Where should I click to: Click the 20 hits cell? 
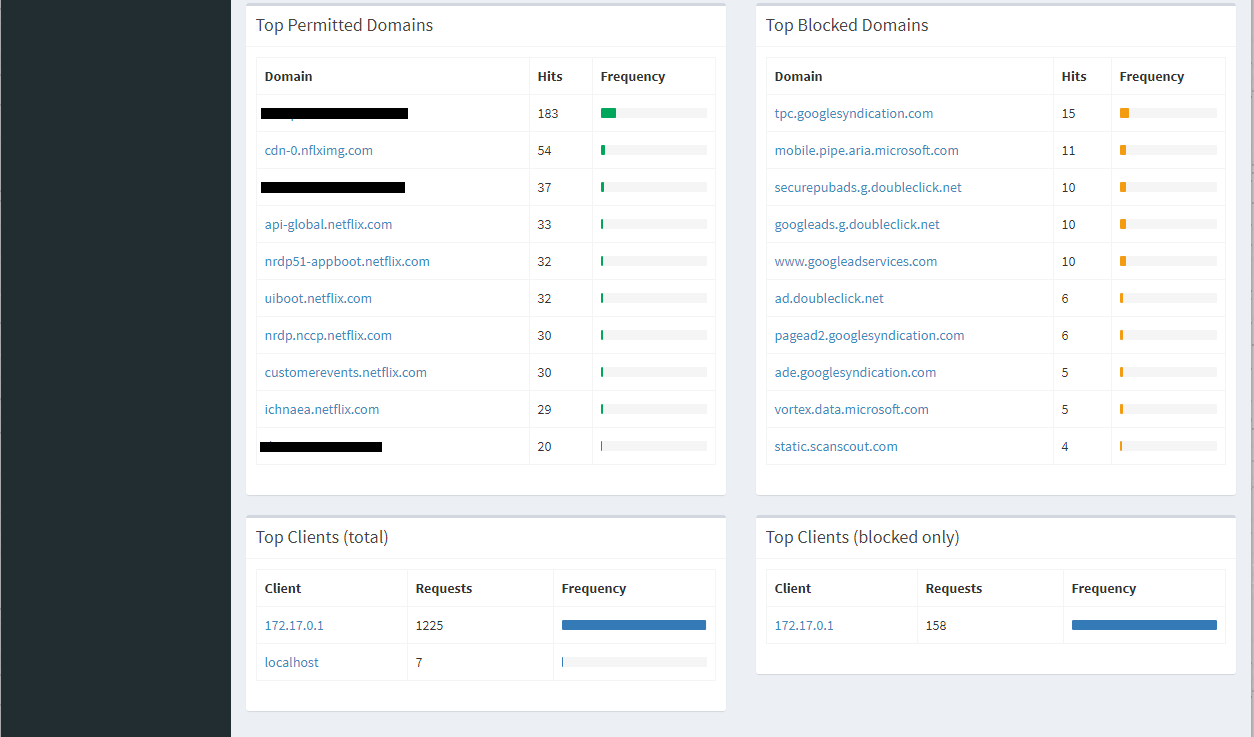tap(560, 446)
